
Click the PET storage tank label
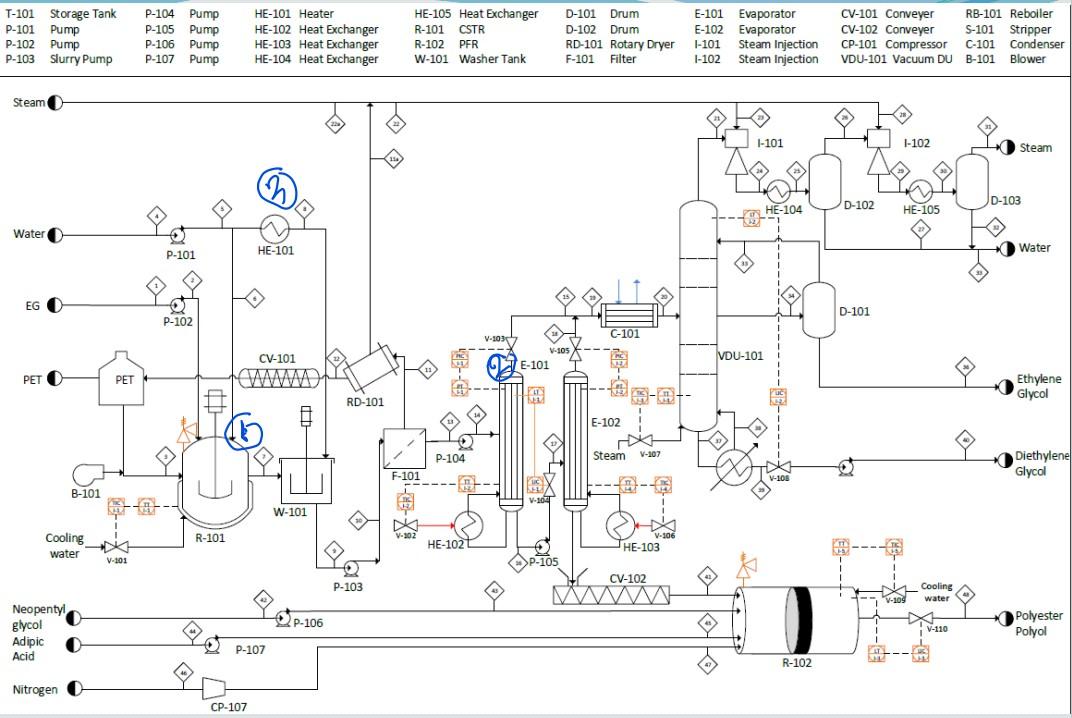coord(122,381)
